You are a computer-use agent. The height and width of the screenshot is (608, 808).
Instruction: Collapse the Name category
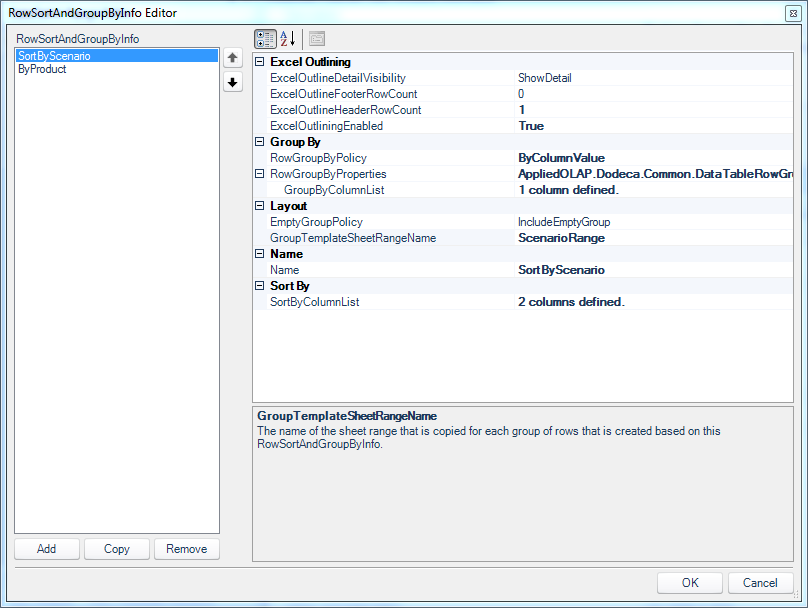260,254
